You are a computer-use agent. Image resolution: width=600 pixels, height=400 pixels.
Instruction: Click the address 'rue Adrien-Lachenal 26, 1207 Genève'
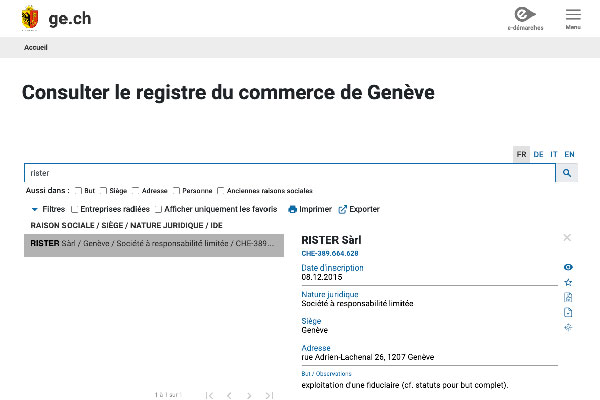tap(368, 357)
